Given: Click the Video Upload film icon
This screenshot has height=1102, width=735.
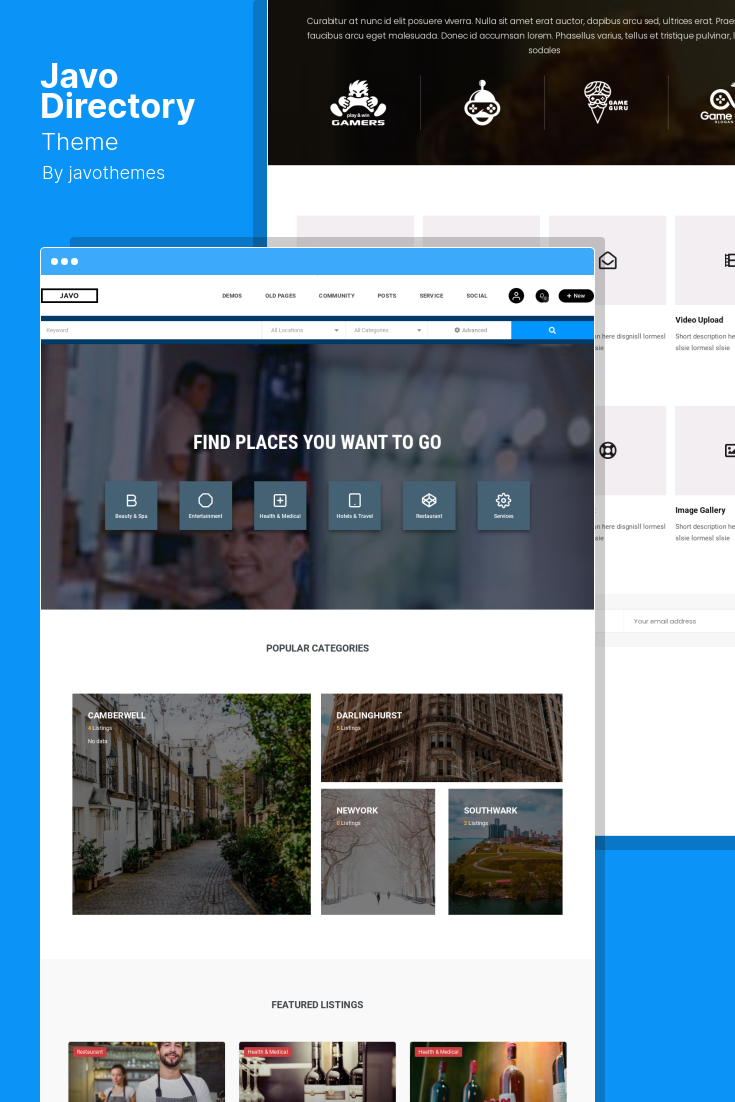Looking at the screenshot, I should click(x=729, y=261).
